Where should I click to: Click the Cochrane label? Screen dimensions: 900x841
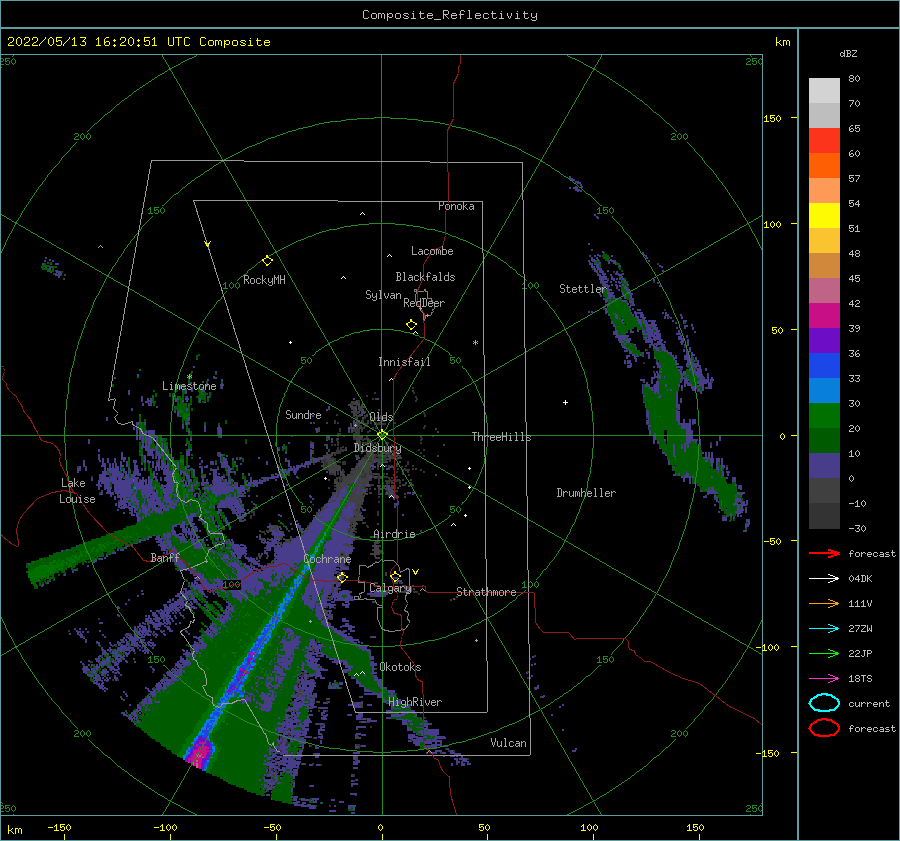pyautogui.click(x=327, y=559)
